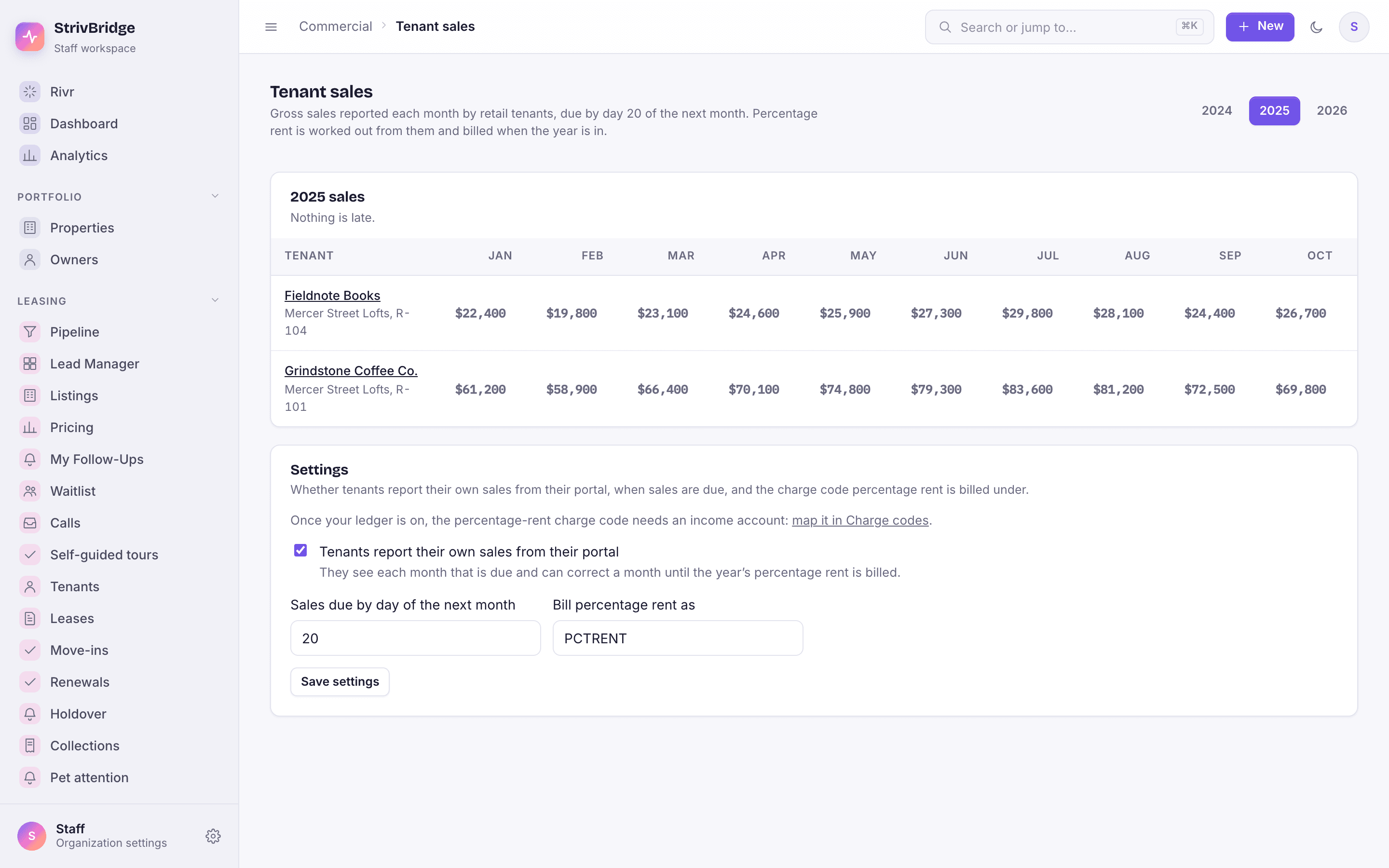Open the Rivr sparkle icon
1389x868 pixels.
(x=30, y=92)
